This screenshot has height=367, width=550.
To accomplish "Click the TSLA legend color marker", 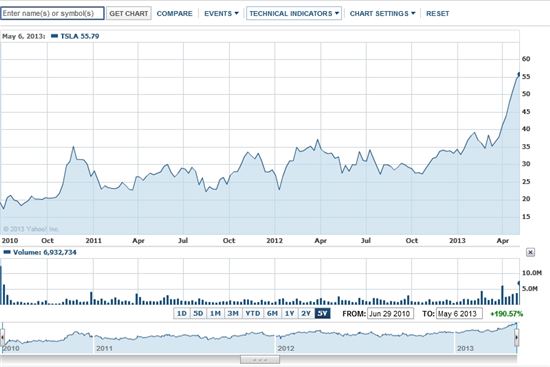I will (54, 36).
